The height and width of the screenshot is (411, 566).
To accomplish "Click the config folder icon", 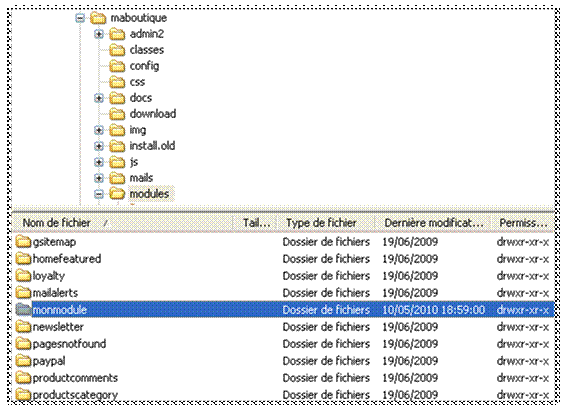I will coord(117,66).
